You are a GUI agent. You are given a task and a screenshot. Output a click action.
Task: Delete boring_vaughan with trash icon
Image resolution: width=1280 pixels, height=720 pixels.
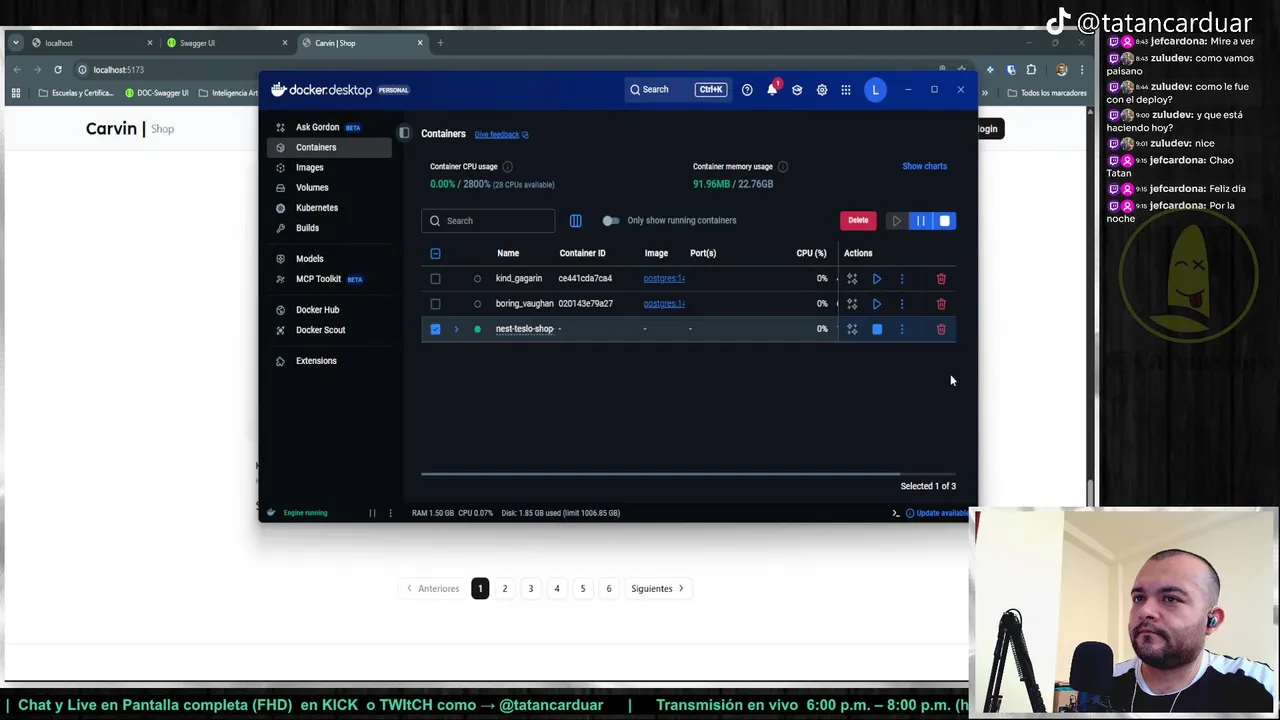(x=941, y=304)
